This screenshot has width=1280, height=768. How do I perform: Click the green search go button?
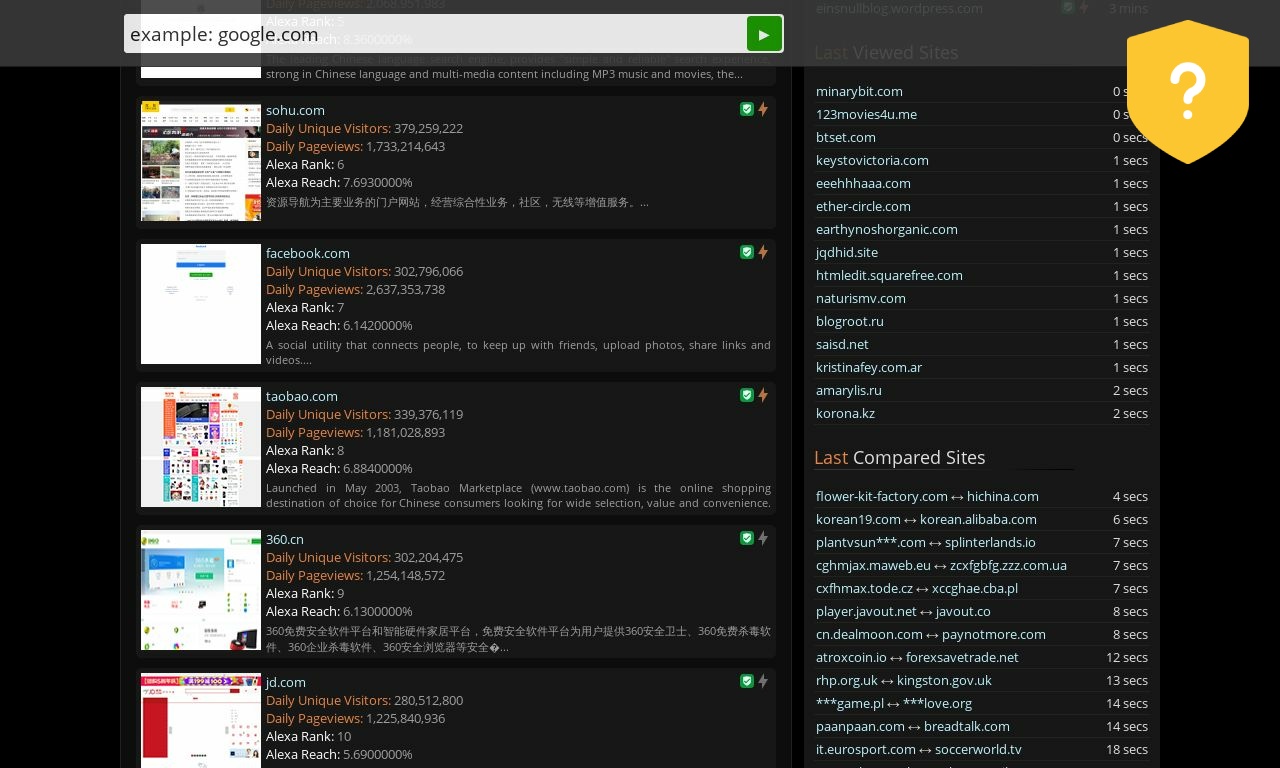point(764,34)
